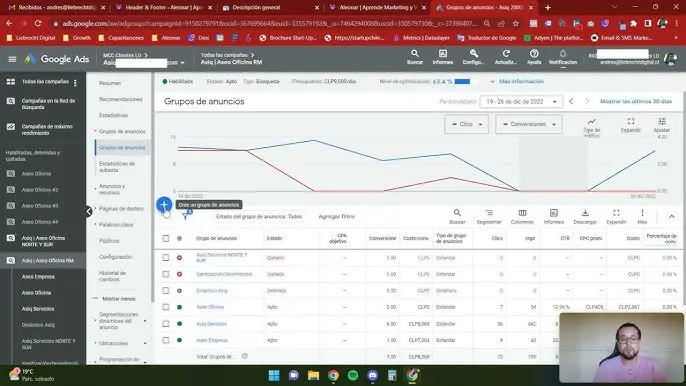Expand Más información in campaign status bar
686x386 pixels.
[x=517, y=81]
